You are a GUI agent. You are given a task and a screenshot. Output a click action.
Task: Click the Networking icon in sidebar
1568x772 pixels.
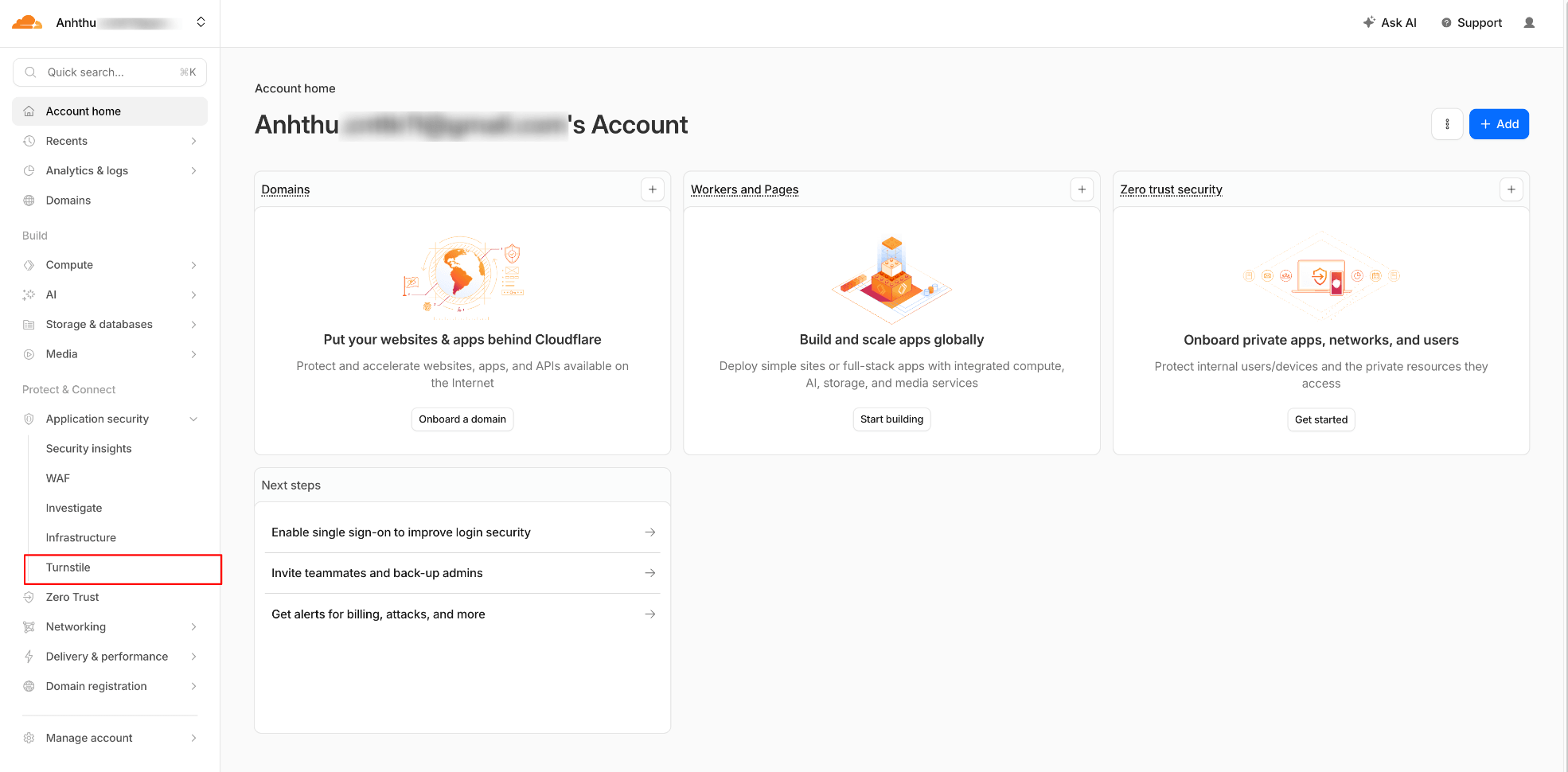(x=29, y=627)
